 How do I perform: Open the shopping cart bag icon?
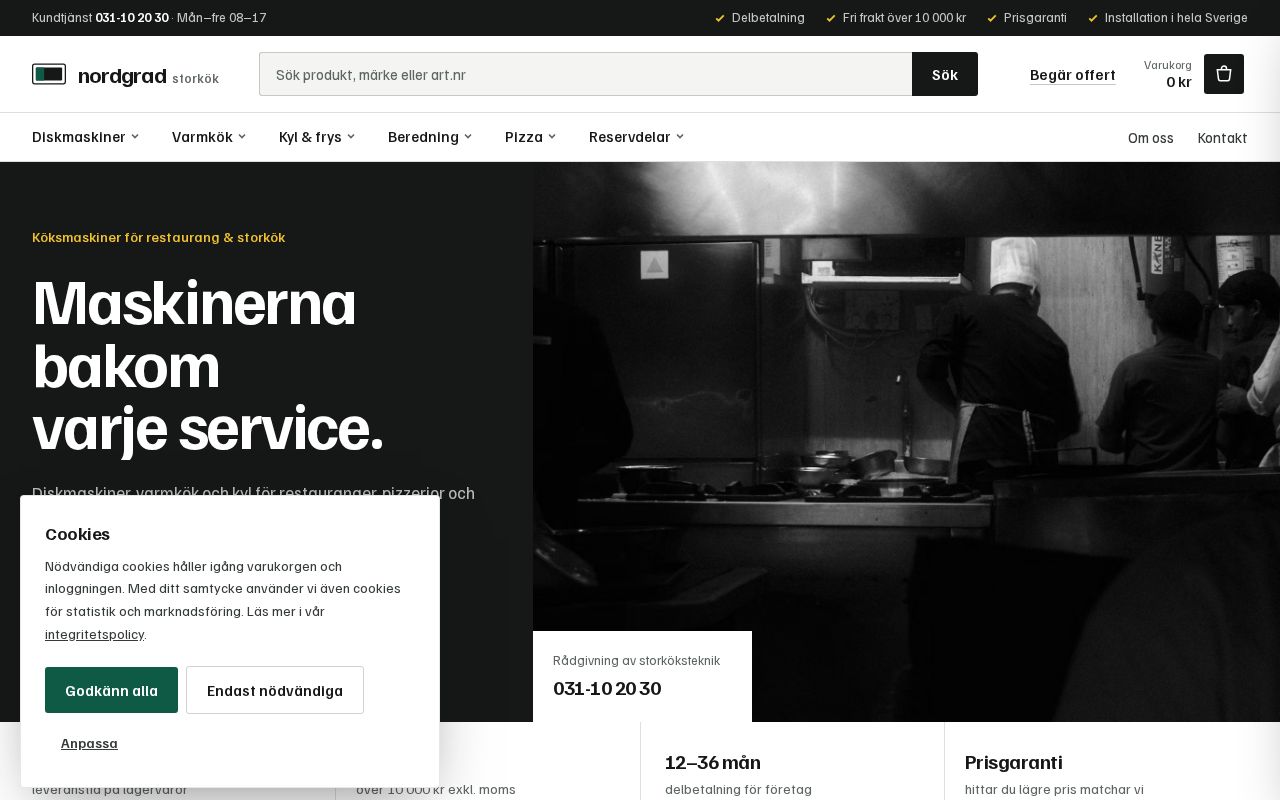(x=1224, y=74)
